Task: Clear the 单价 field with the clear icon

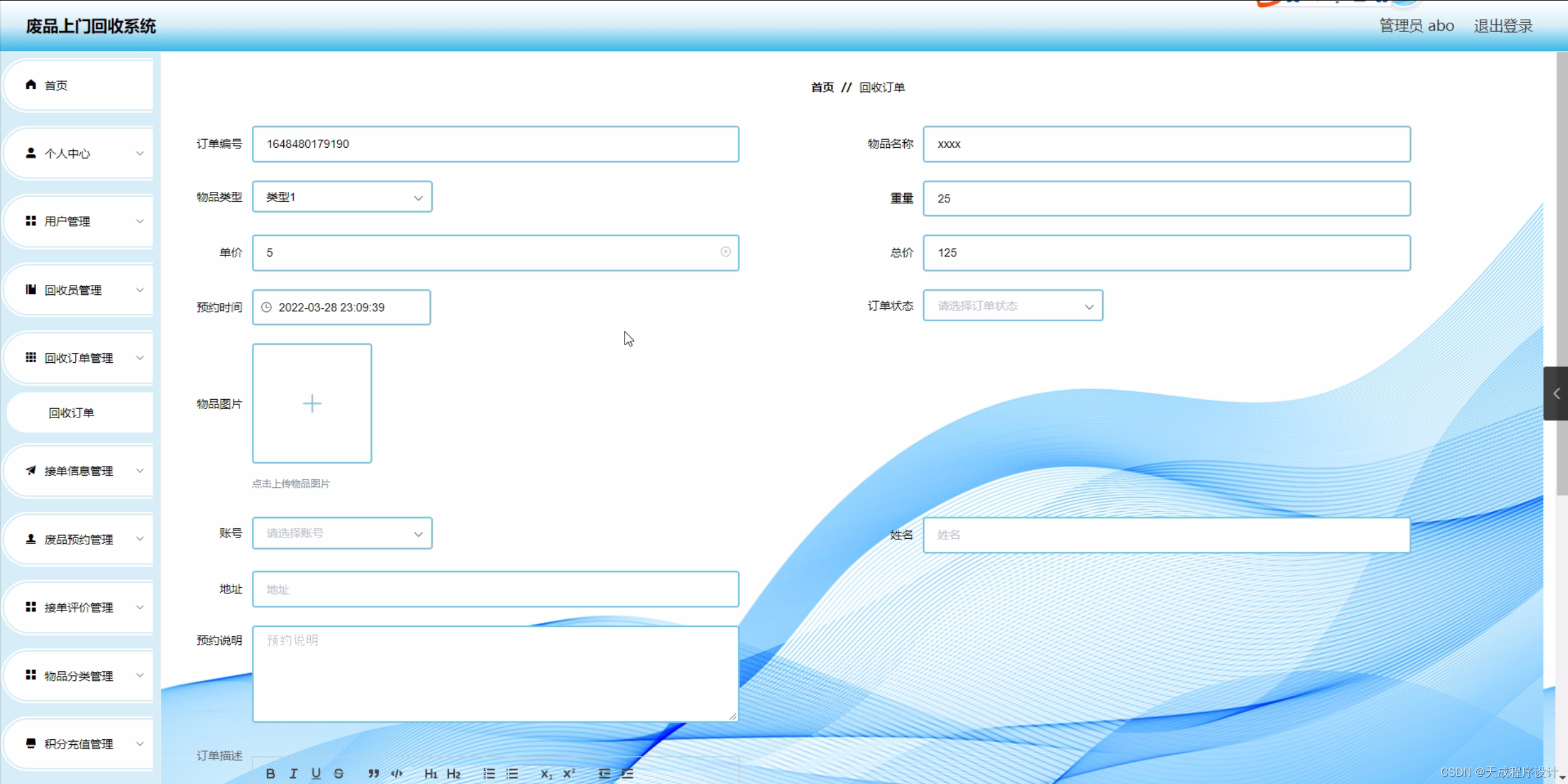Action: click(x=725, y=252)
